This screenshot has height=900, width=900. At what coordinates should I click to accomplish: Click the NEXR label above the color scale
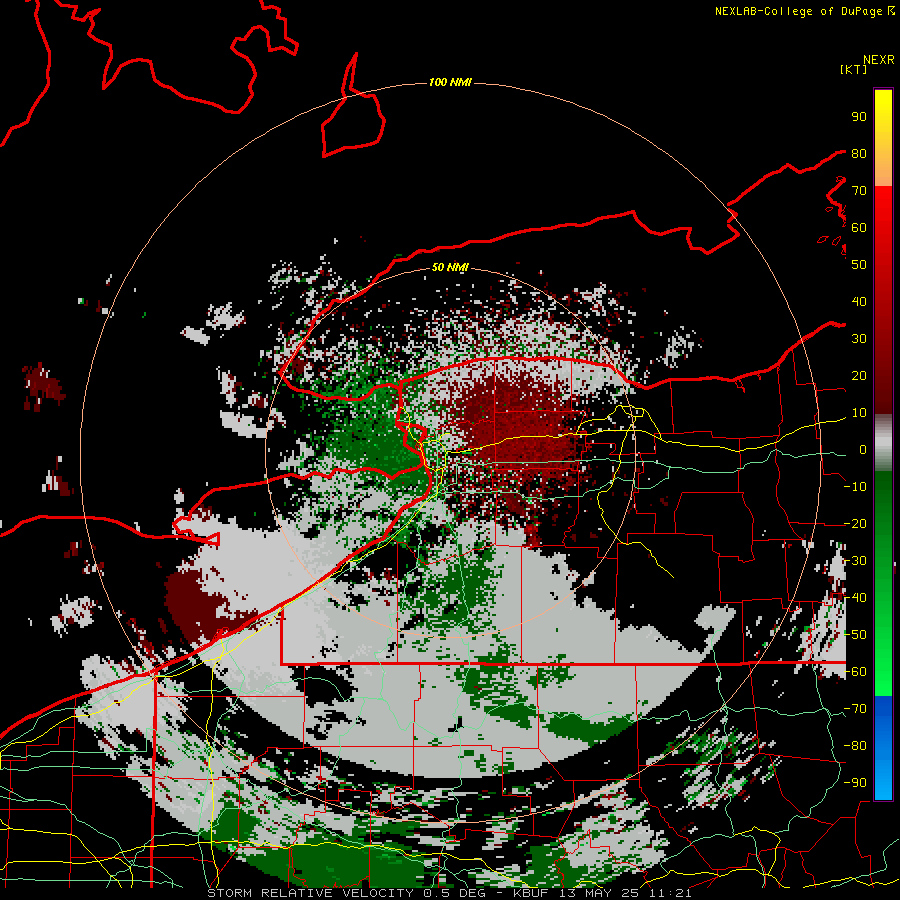tap(879, 60)
